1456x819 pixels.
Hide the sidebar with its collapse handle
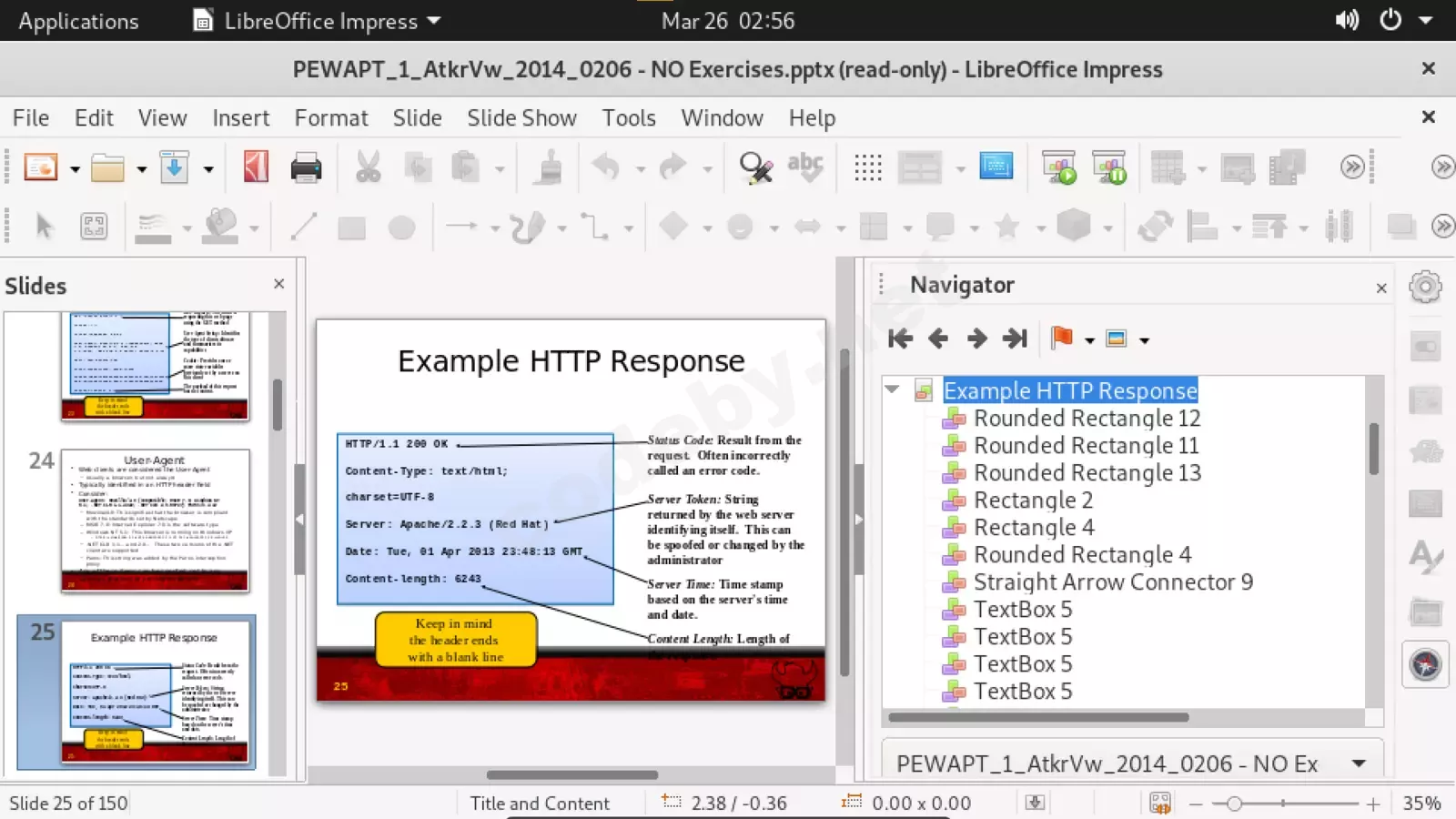pyautogui.click(x=858, y=520)
